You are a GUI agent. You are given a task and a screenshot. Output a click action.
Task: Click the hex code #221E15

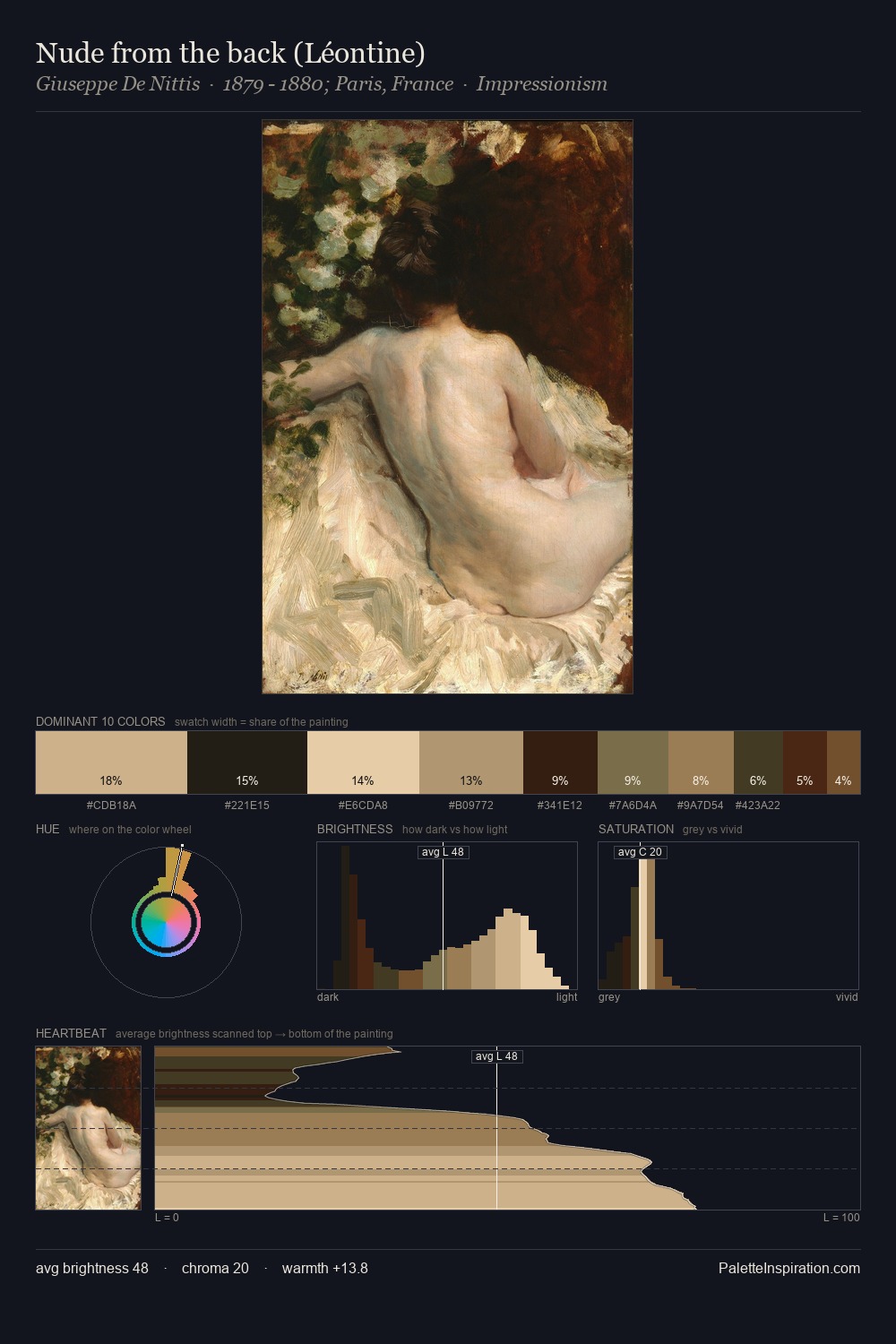[x=247, y=806]
